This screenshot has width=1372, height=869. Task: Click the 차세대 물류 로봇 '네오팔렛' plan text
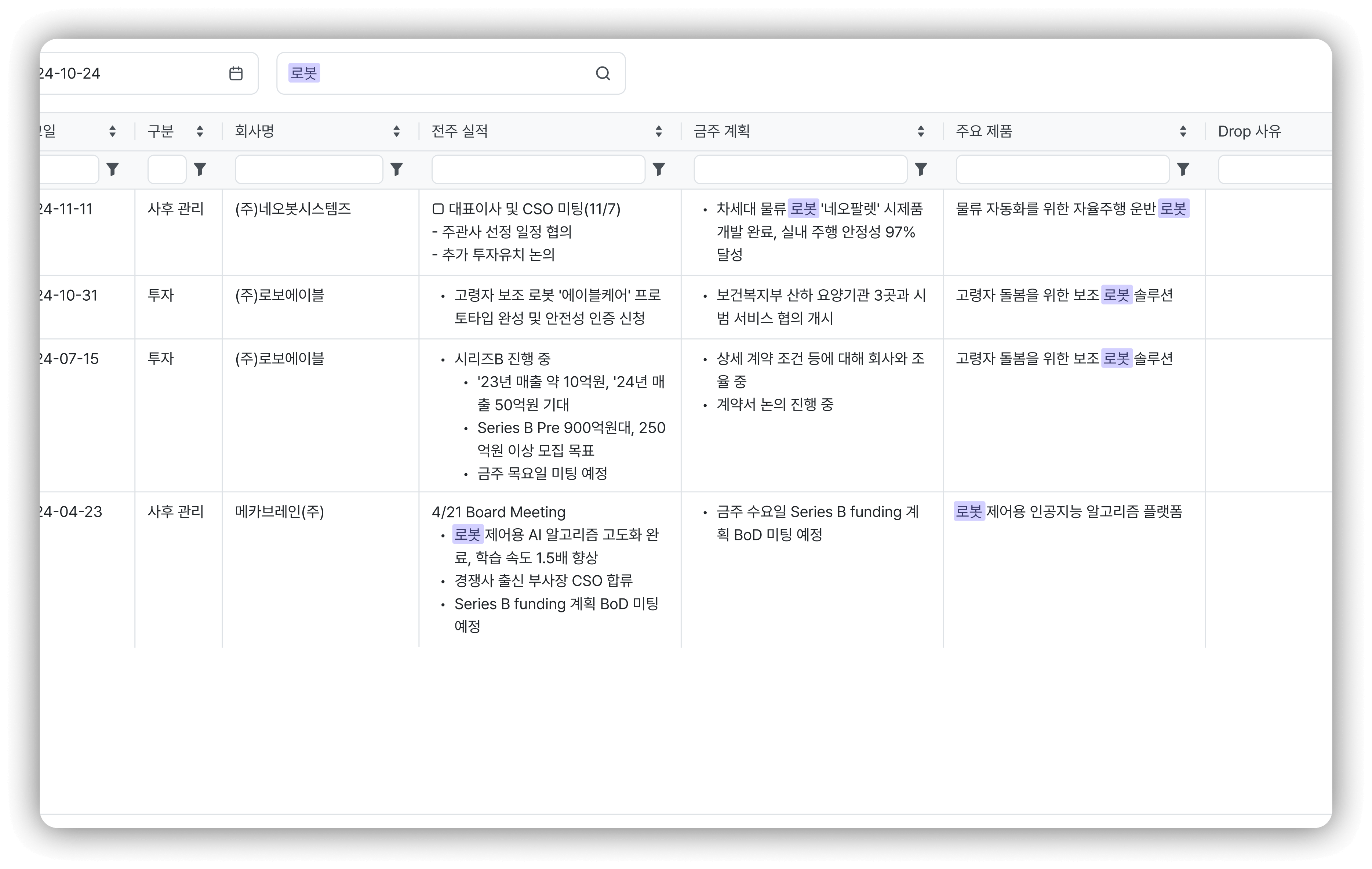tap(819, 232)
